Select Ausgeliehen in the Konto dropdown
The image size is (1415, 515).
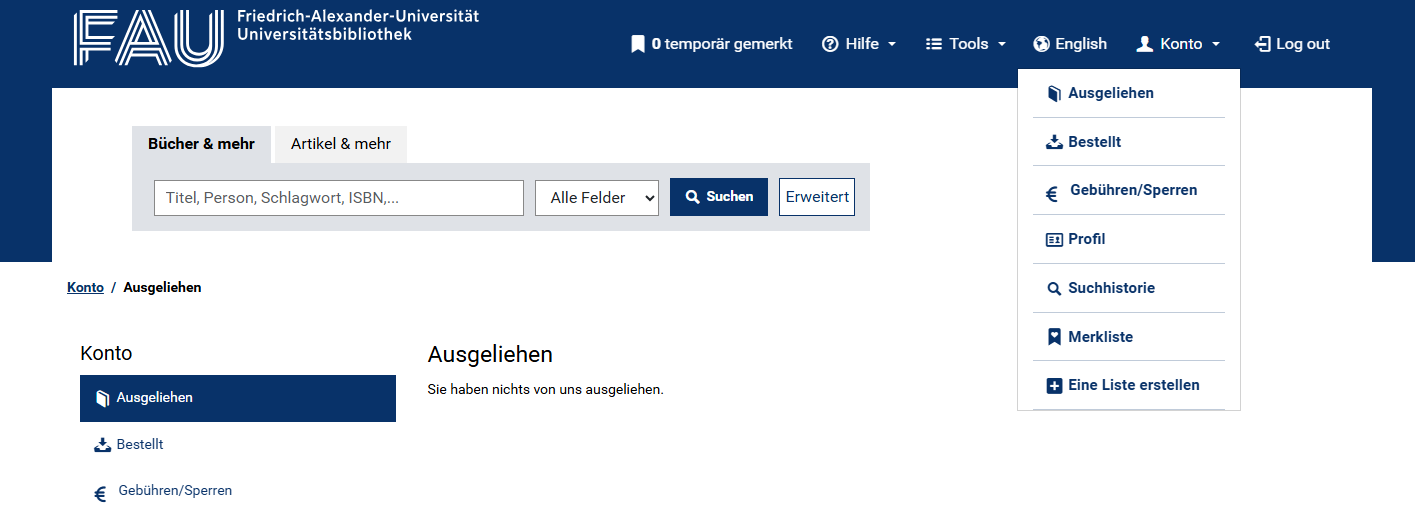(1129, 93)
